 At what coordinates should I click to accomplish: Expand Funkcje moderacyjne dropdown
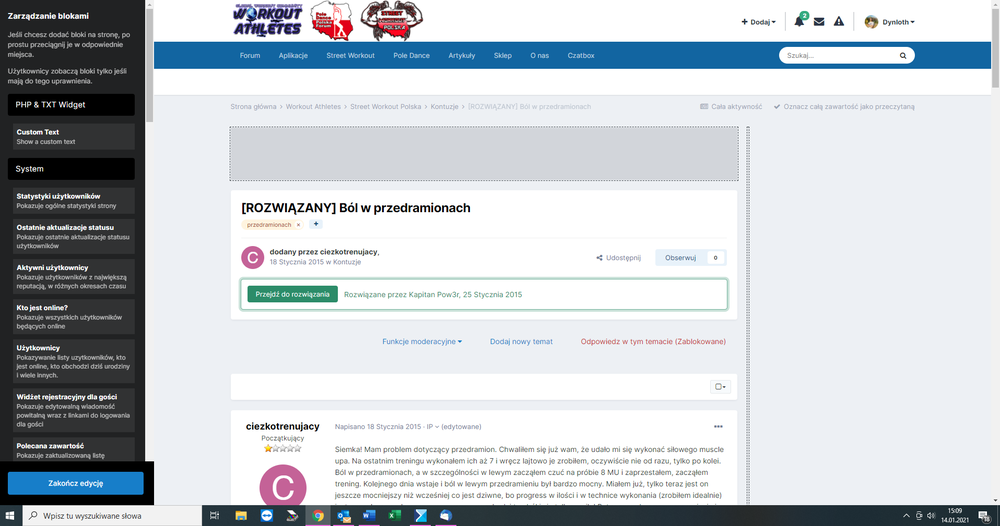(x=422, y=341)
